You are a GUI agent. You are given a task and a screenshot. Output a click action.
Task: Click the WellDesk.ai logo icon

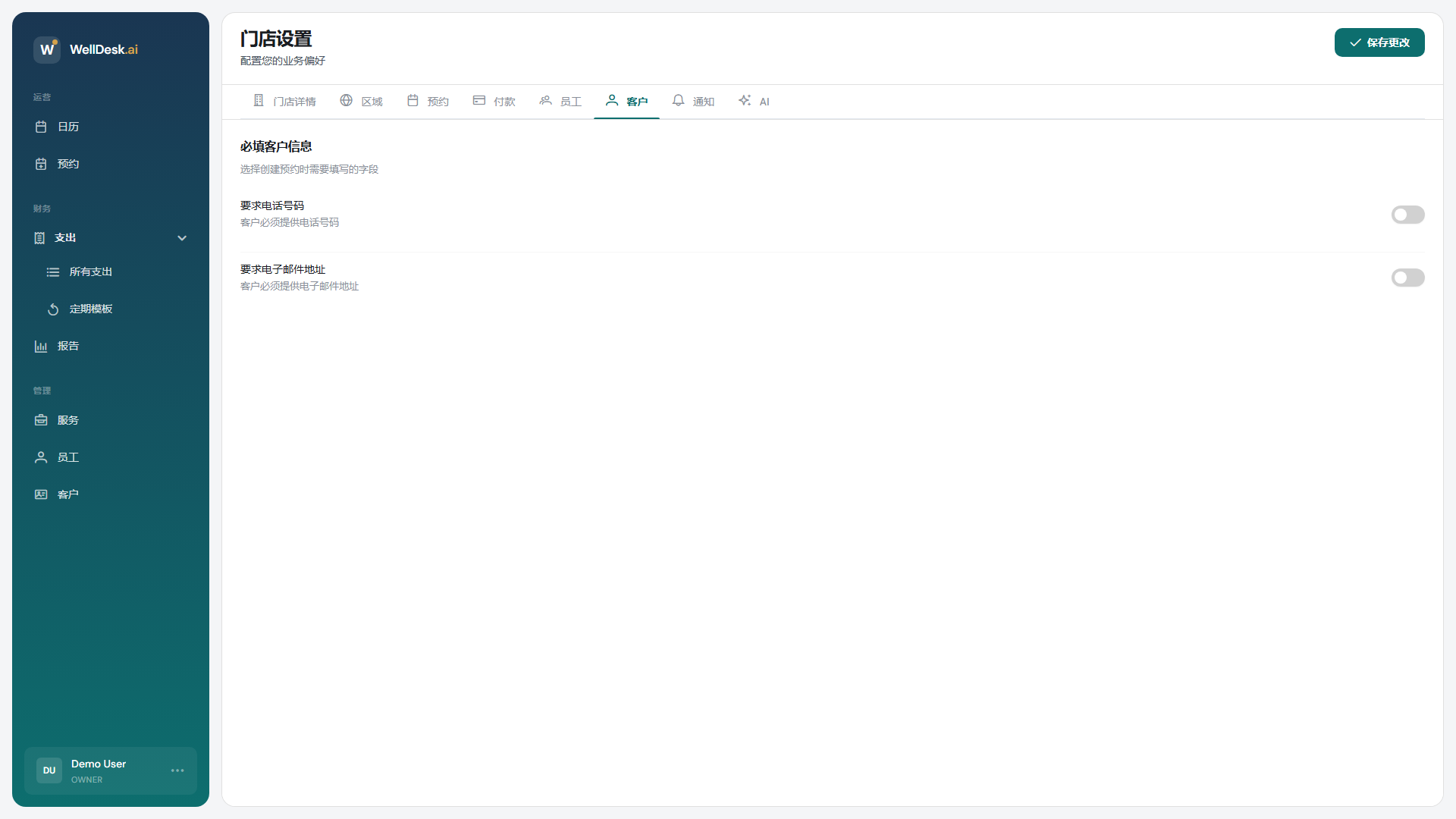click(x=46, y=49)
